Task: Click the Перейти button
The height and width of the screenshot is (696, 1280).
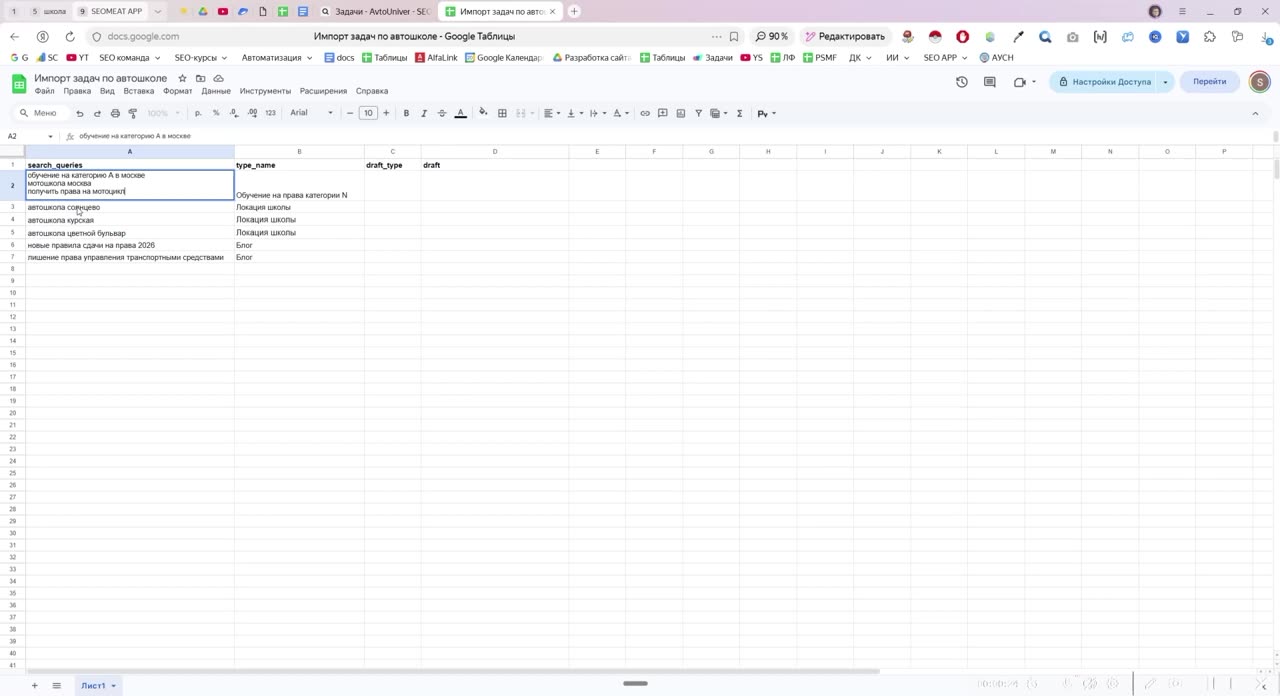Action: pos(1209,82)
